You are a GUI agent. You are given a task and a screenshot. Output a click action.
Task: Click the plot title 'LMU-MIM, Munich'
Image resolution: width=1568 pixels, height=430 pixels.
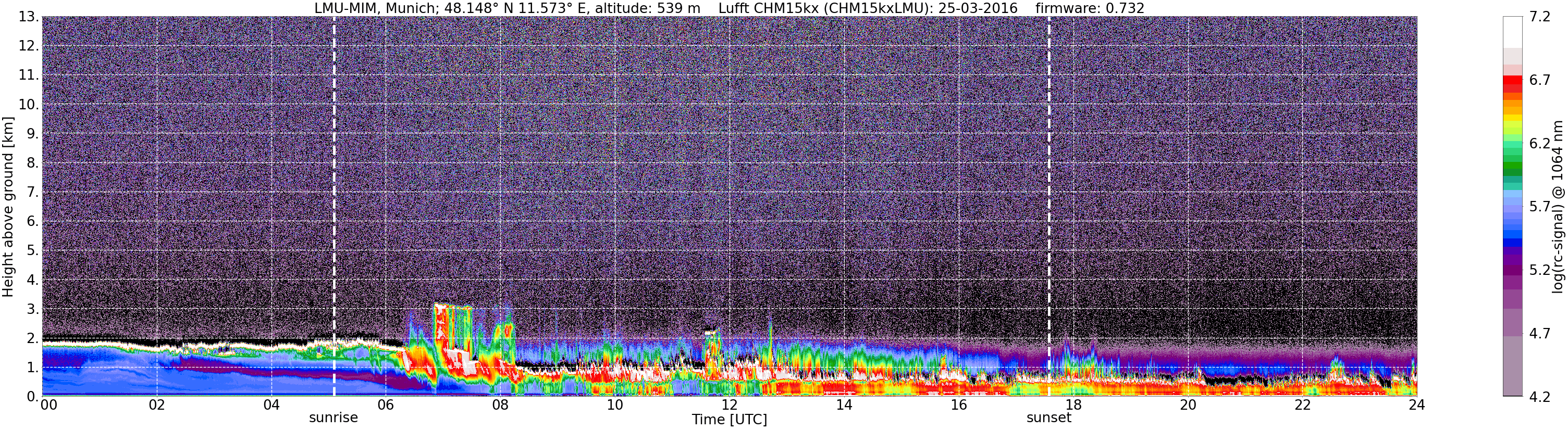373,8
